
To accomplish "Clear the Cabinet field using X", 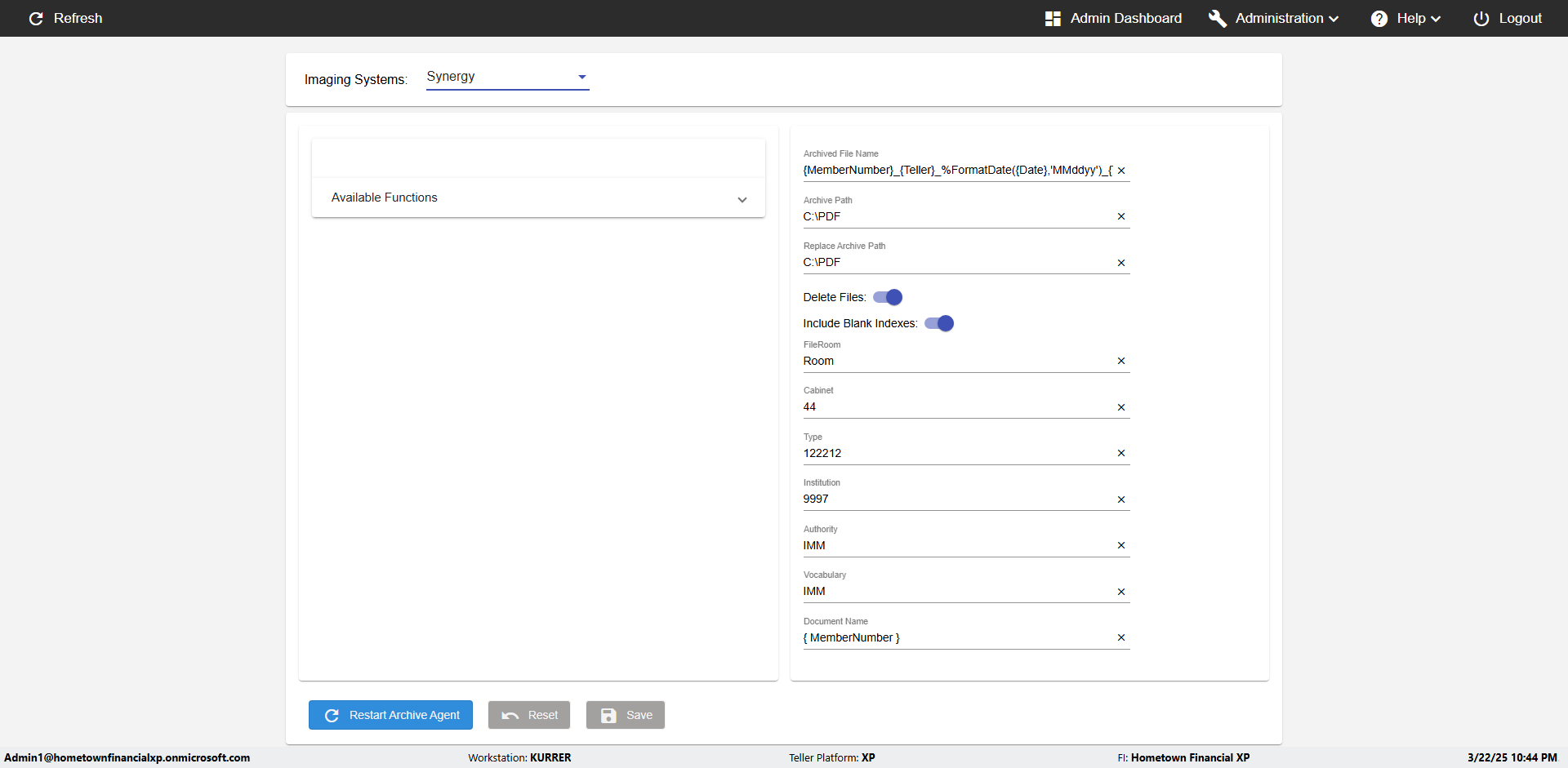I will [x=1121, y=407].
